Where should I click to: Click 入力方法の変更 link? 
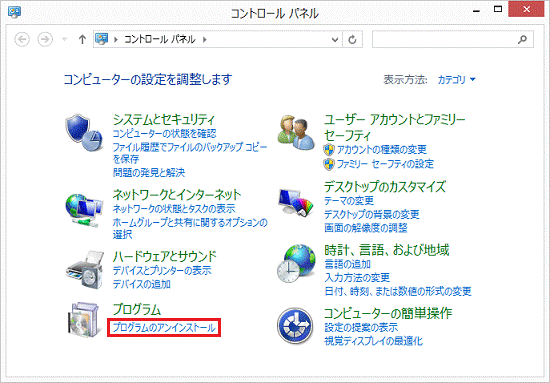tap(357, 278)
